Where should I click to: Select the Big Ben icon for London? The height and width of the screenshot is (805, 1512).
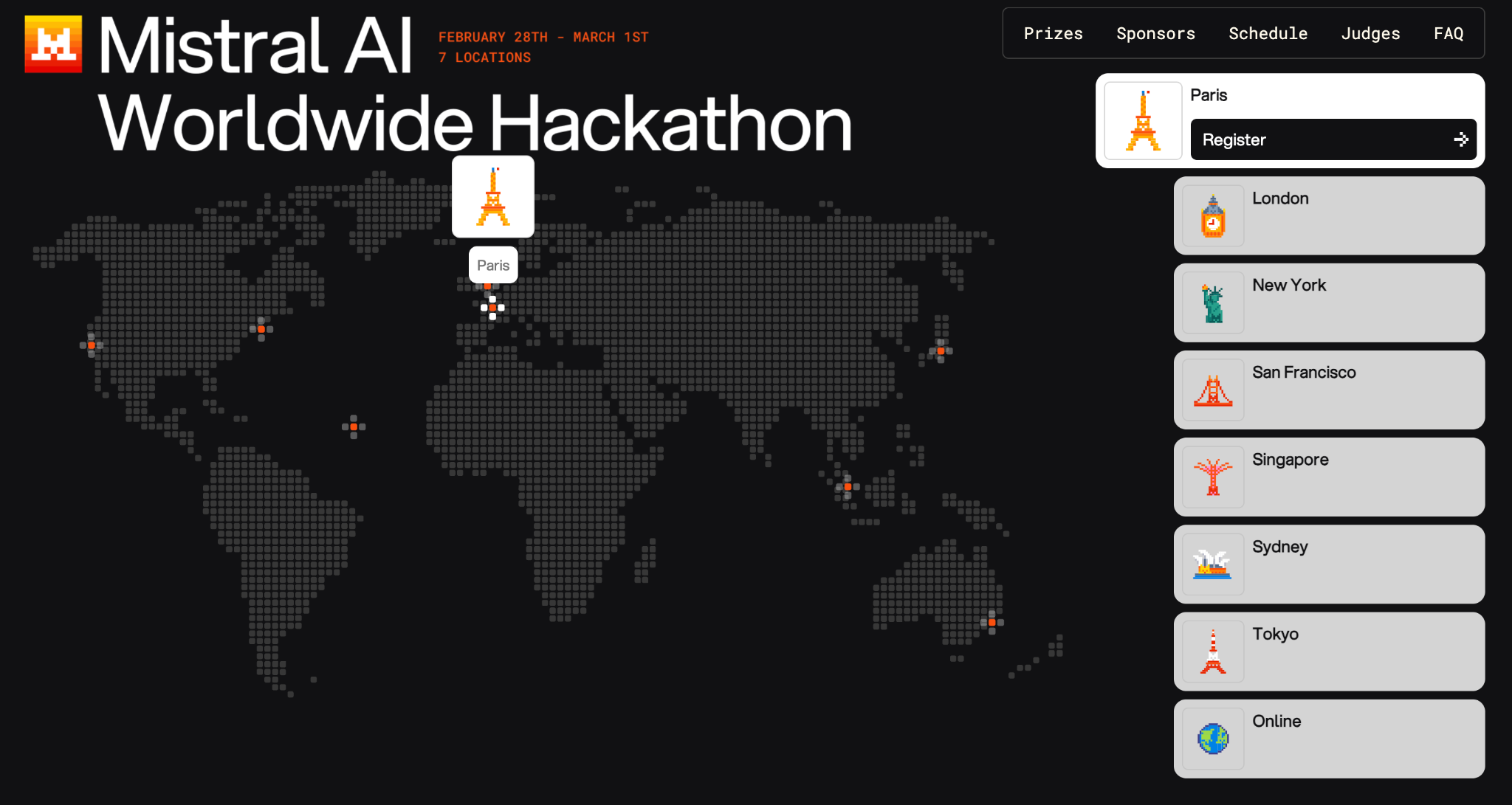tap(1212, 215)
